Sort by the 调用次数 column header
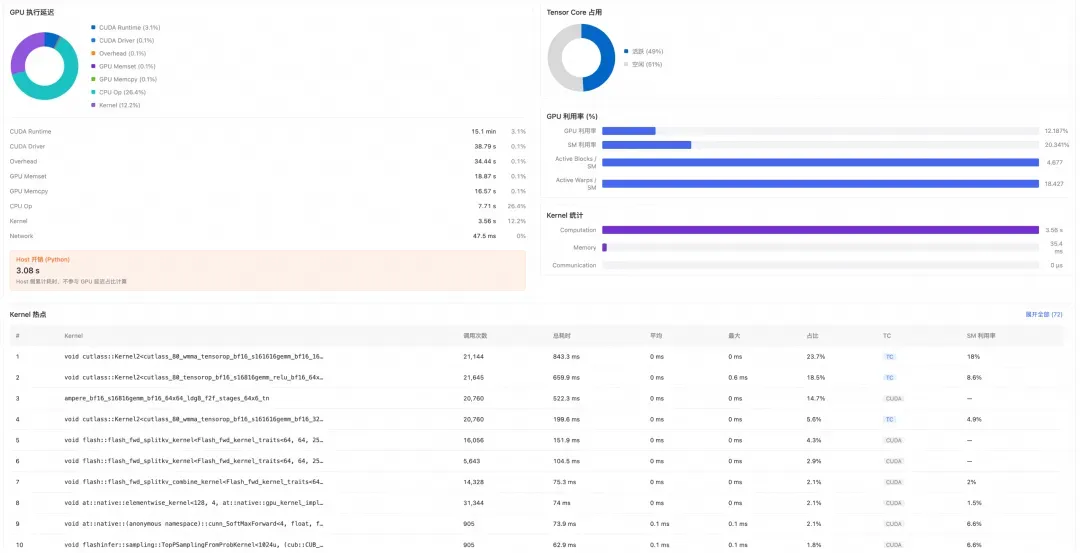This screenshot has width=1080, height=553. pos(475,336)
